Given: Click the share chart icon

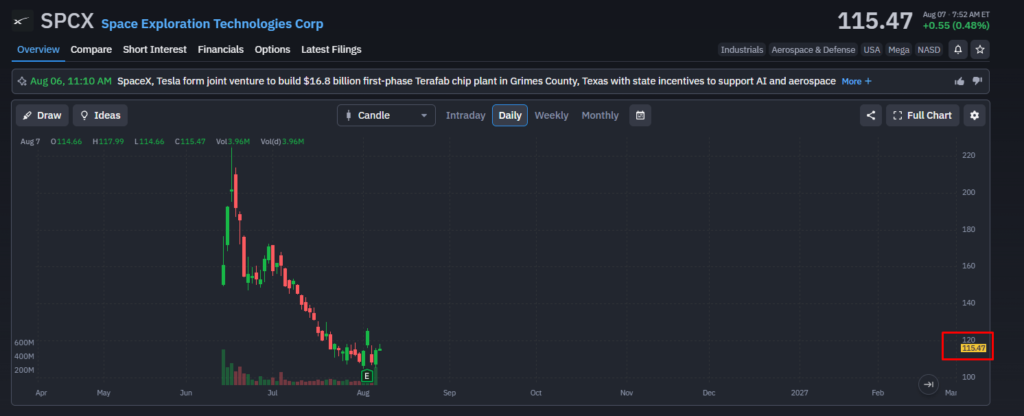Looking at the screenshot, I should (x=871, y=116).
